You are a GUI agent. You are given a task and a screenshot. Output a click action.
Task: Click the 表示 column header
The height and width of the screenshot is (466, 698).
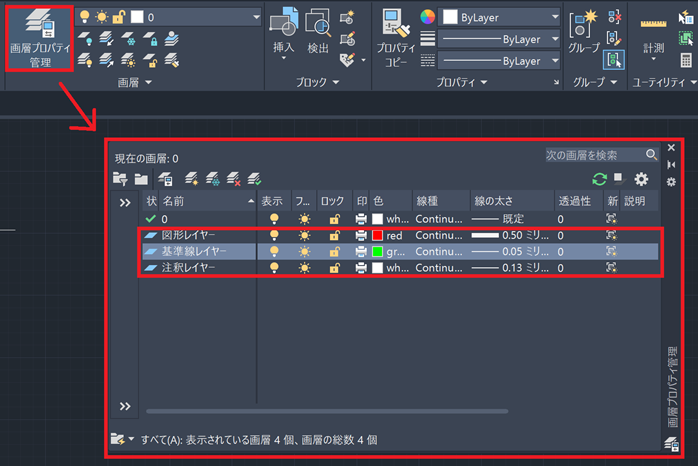click(274, 201)
